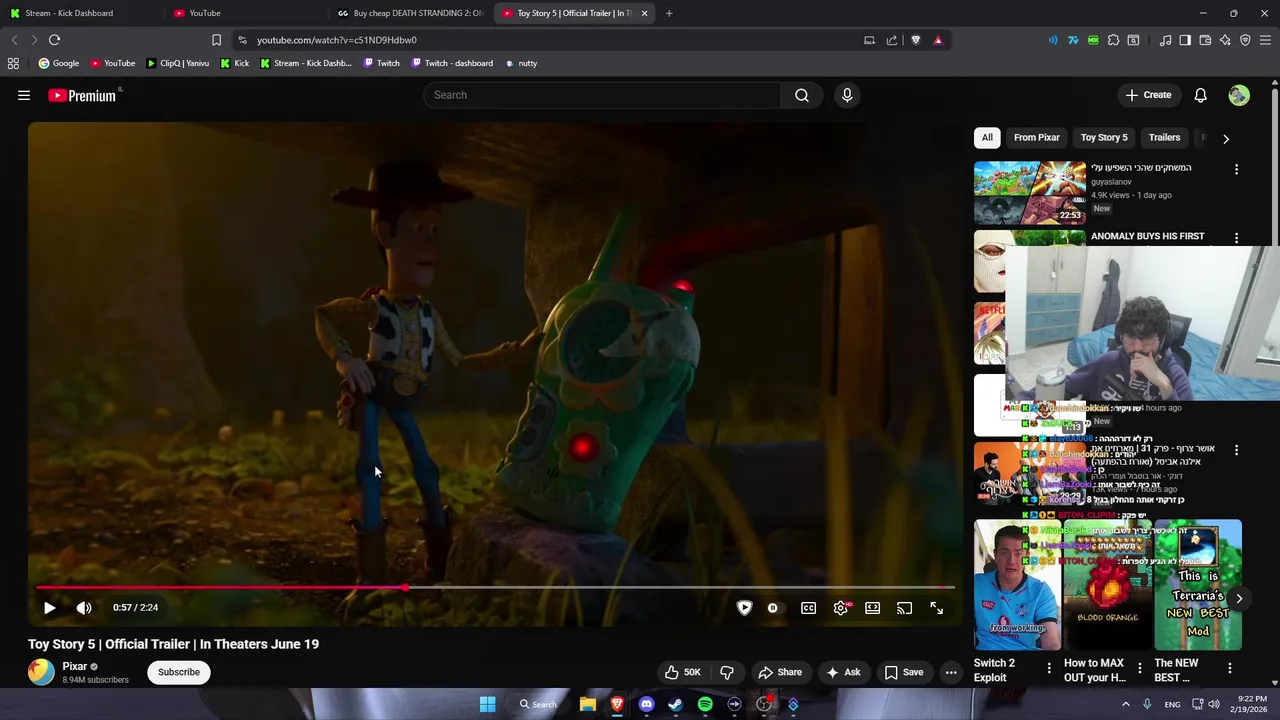Open the browser media control music icon

coord(1165,40)
